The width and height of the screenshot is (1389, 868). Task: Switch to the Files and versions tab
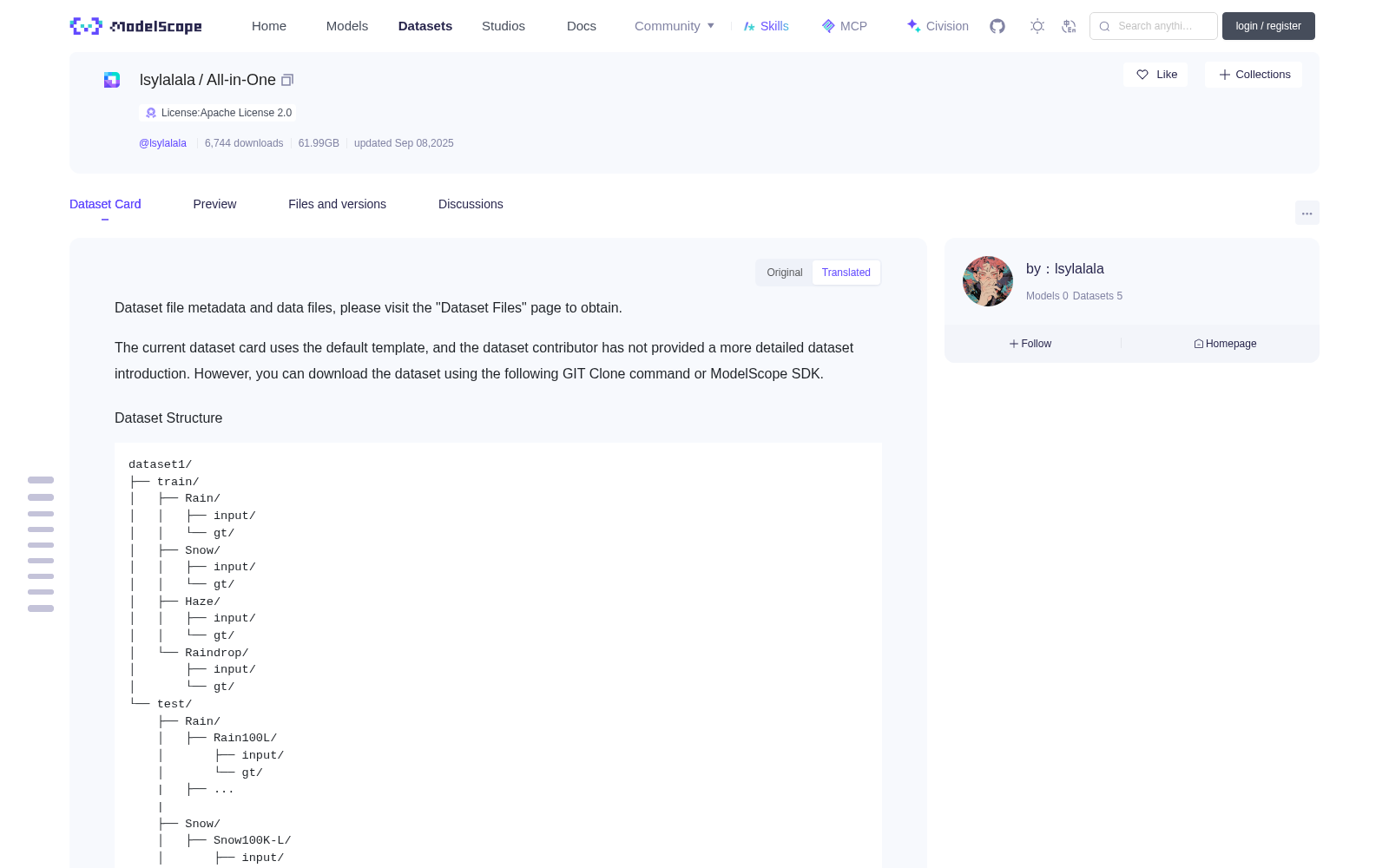337,204
